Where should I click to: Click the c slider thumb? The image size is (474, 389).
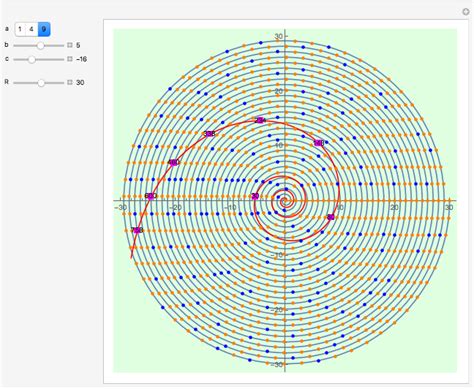coord(32,59)
